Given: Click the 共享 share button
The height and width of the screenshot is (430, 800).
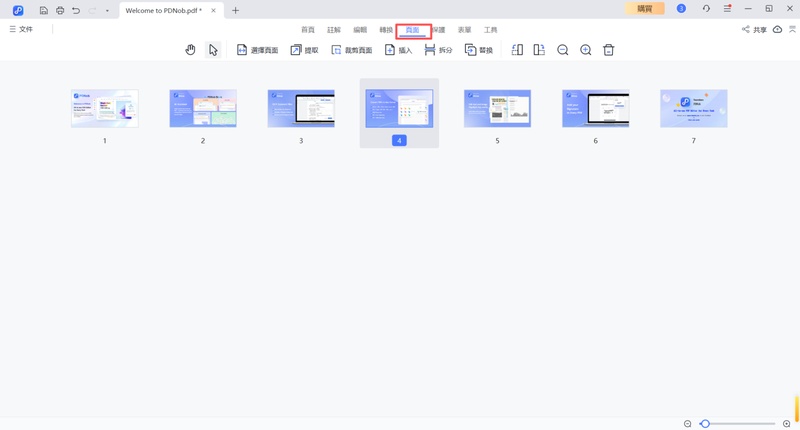Looking at the screenshot, I should (754, 30).
